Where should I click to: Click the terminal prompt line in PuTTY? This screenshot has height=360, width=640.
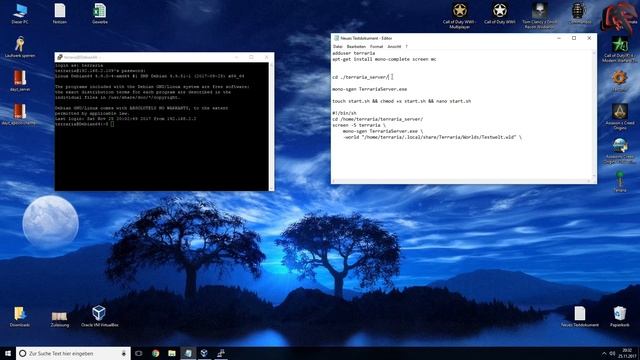click(x=84, y=124)
